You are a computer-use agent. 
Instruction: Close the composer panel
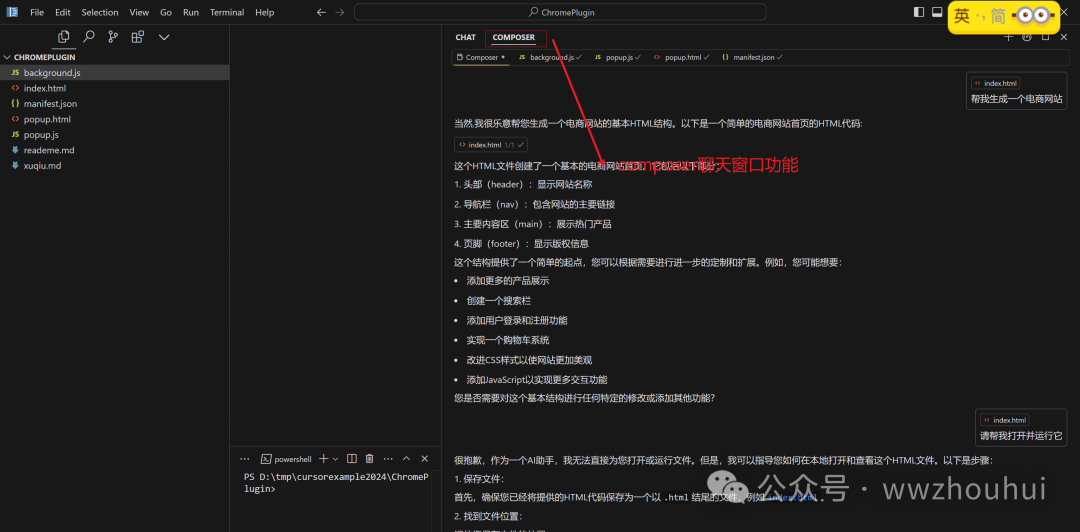(x=1063, y=37)
